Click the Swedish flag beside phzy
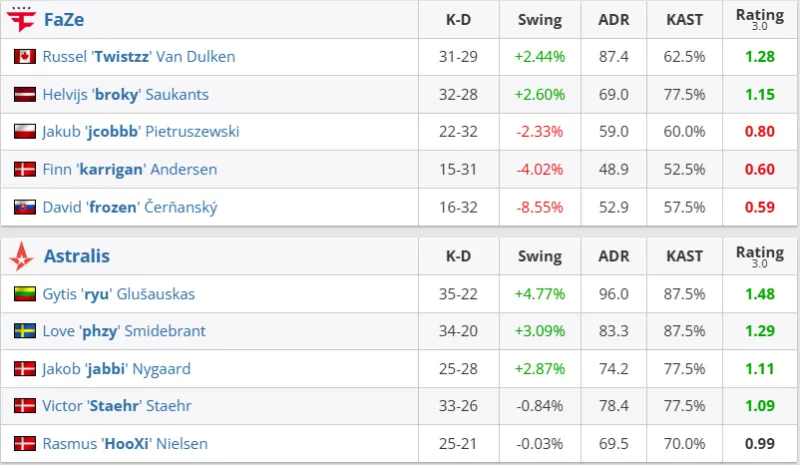This screenshot has height=465, width=800. pos(25,331)
